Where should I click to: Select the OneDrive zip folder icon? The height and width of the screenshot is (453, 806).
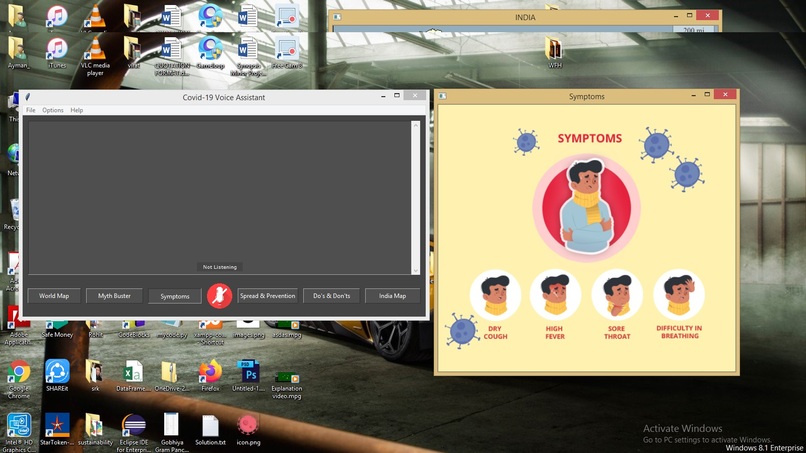pyautogui.click(x=171, y=376)
